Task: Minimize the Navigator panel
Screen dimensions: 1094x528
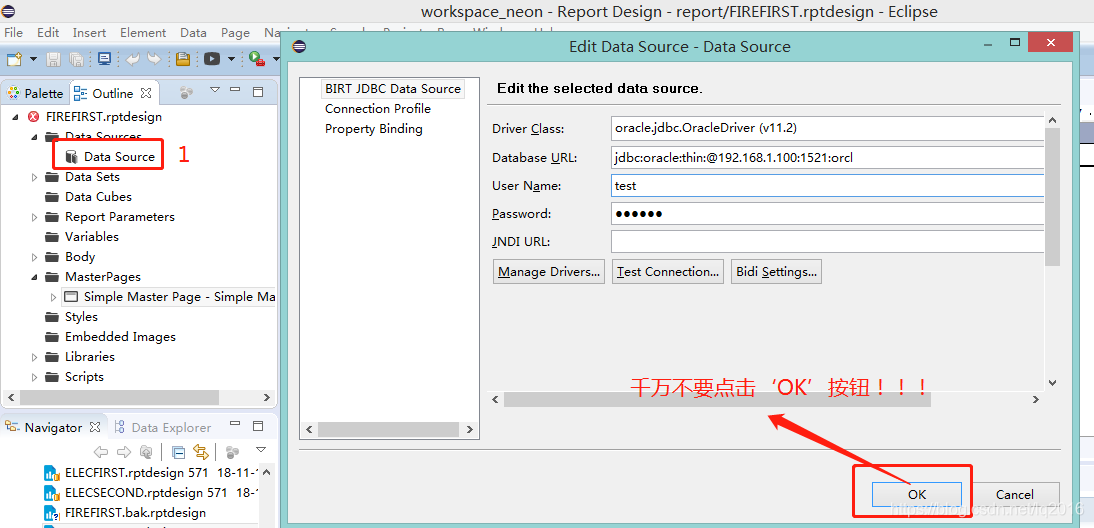Action: coord(235,425)
